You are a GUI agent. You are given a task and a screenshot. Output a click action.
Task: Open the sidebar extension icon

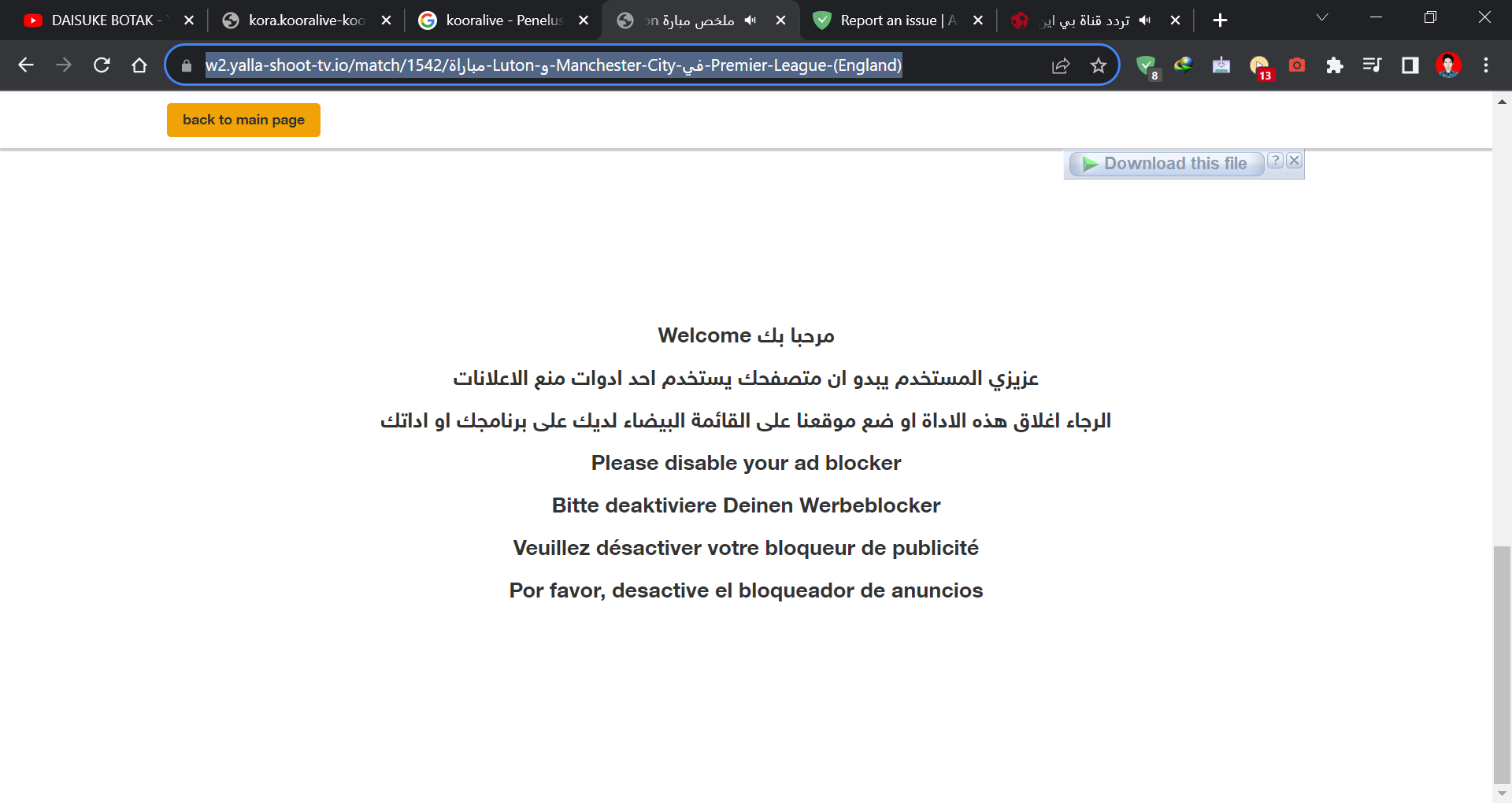pyautogui.click(x=1410, y=65)
